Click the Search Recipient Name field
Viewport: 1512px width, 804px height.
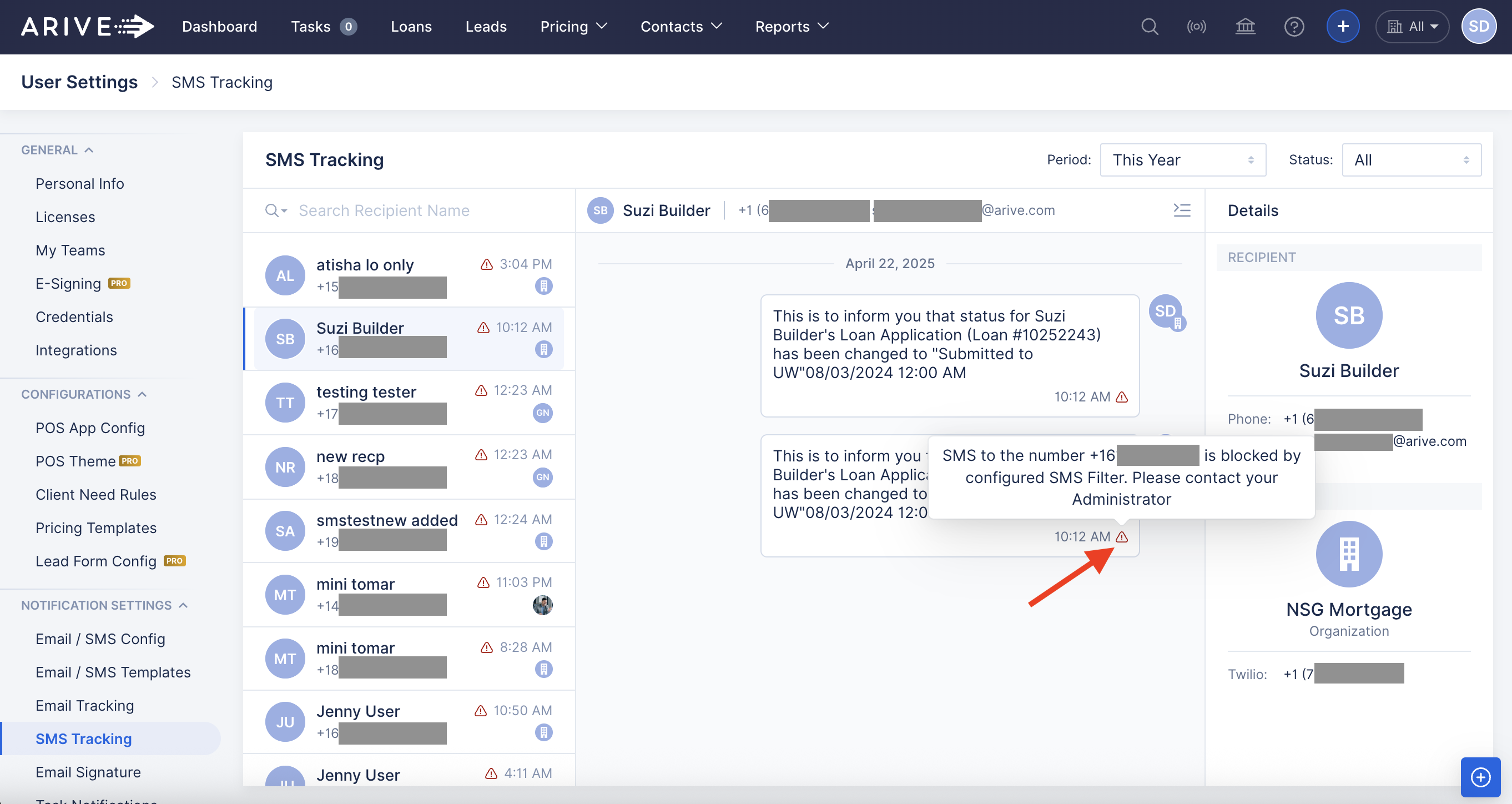point(384,210)
